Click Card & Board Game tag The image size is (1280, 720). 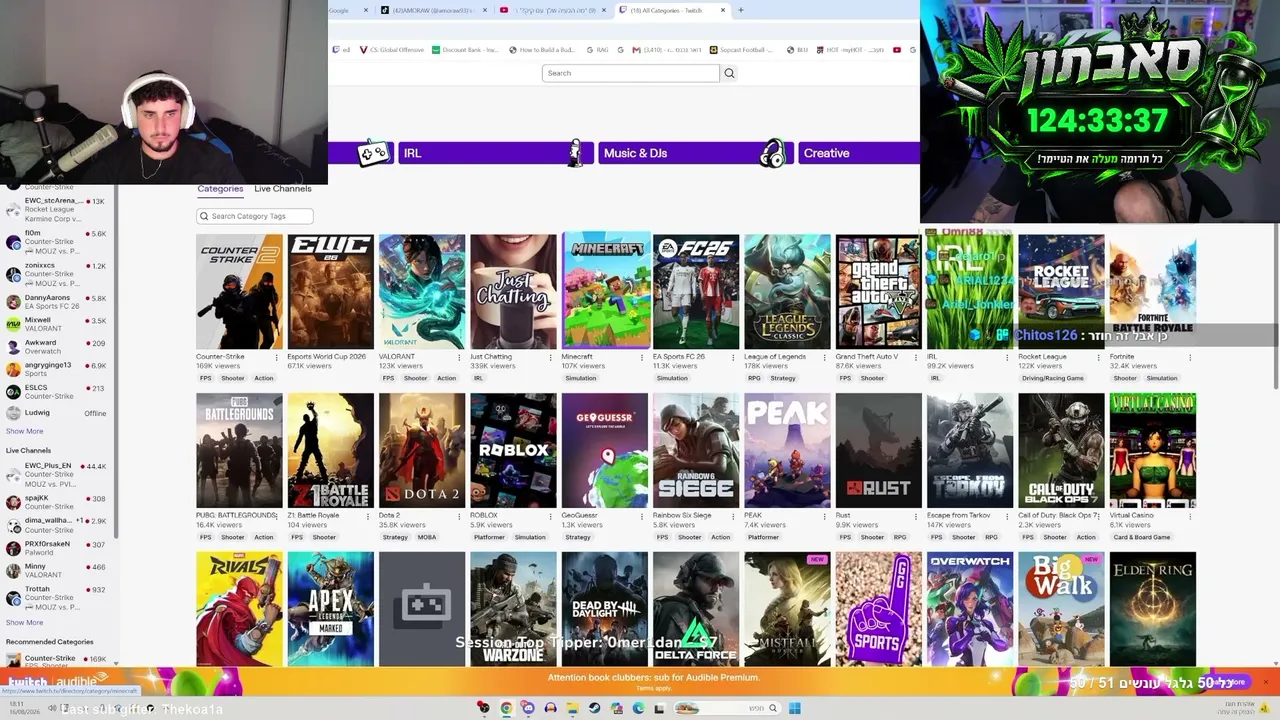1141,538
